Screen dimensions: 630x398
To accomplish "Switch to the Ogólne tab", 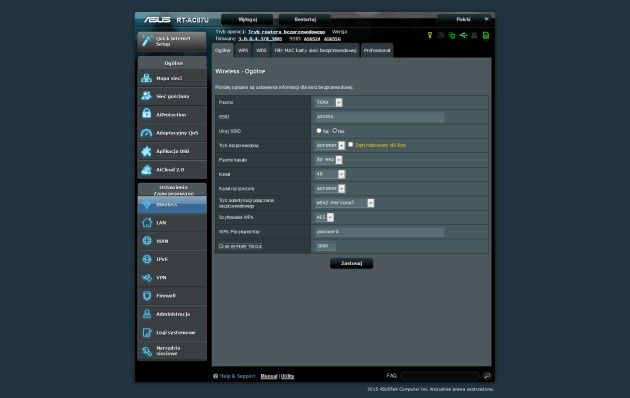I will 223,50.
